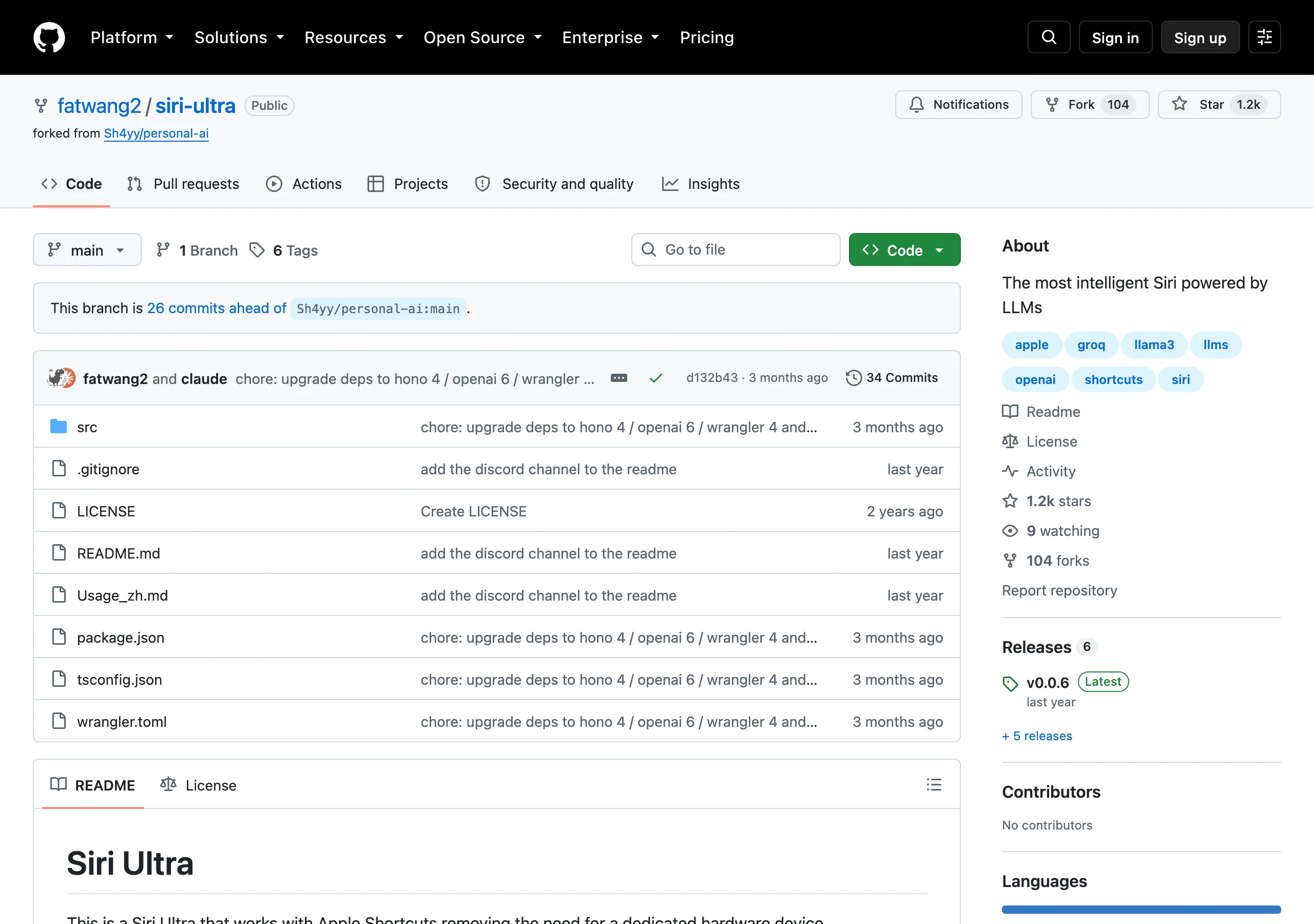The width and height of the screenshot is (1314, 924).
Task: Expand the green Code dropdown button
Action: pos(904,249)
